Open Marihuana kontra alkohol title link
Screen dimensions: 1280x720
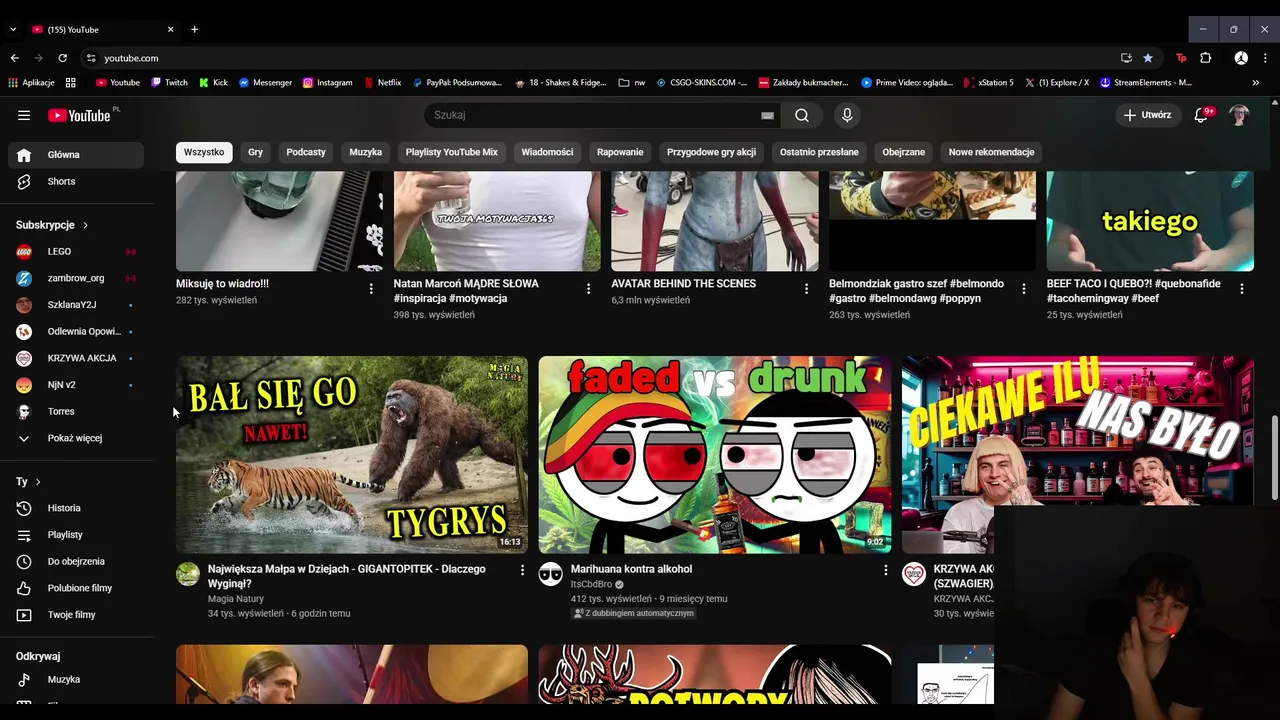tap(631, 569)
